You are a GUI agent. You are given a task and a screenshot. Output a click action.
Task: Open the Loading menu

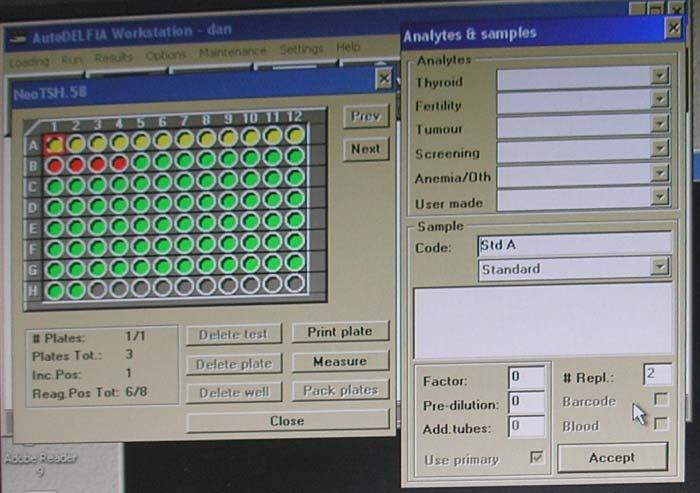point(29,61)
